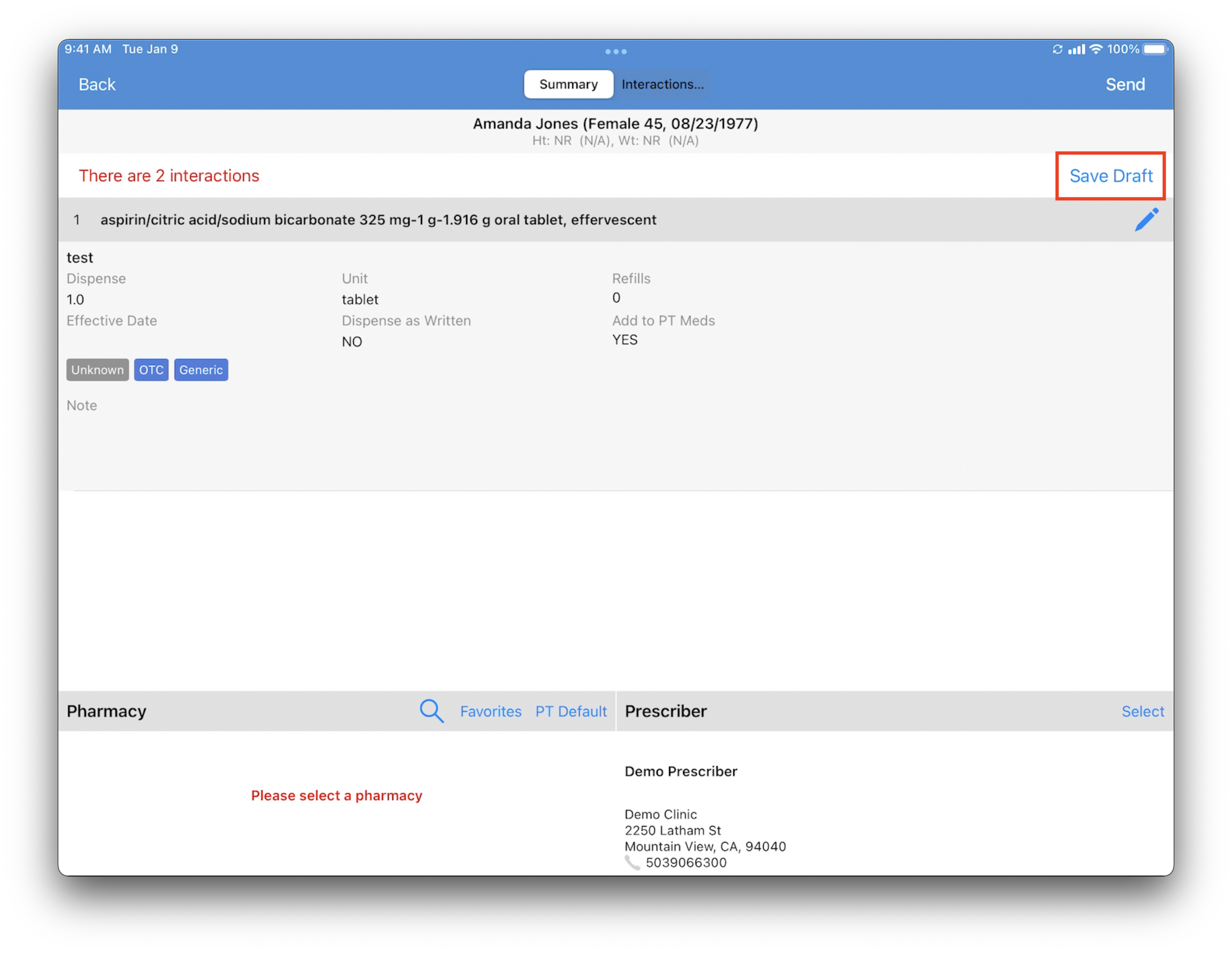Tap the 'There are 2 interactions' warning
This screenshot has width=1232, height=953.
pos(169,176)
